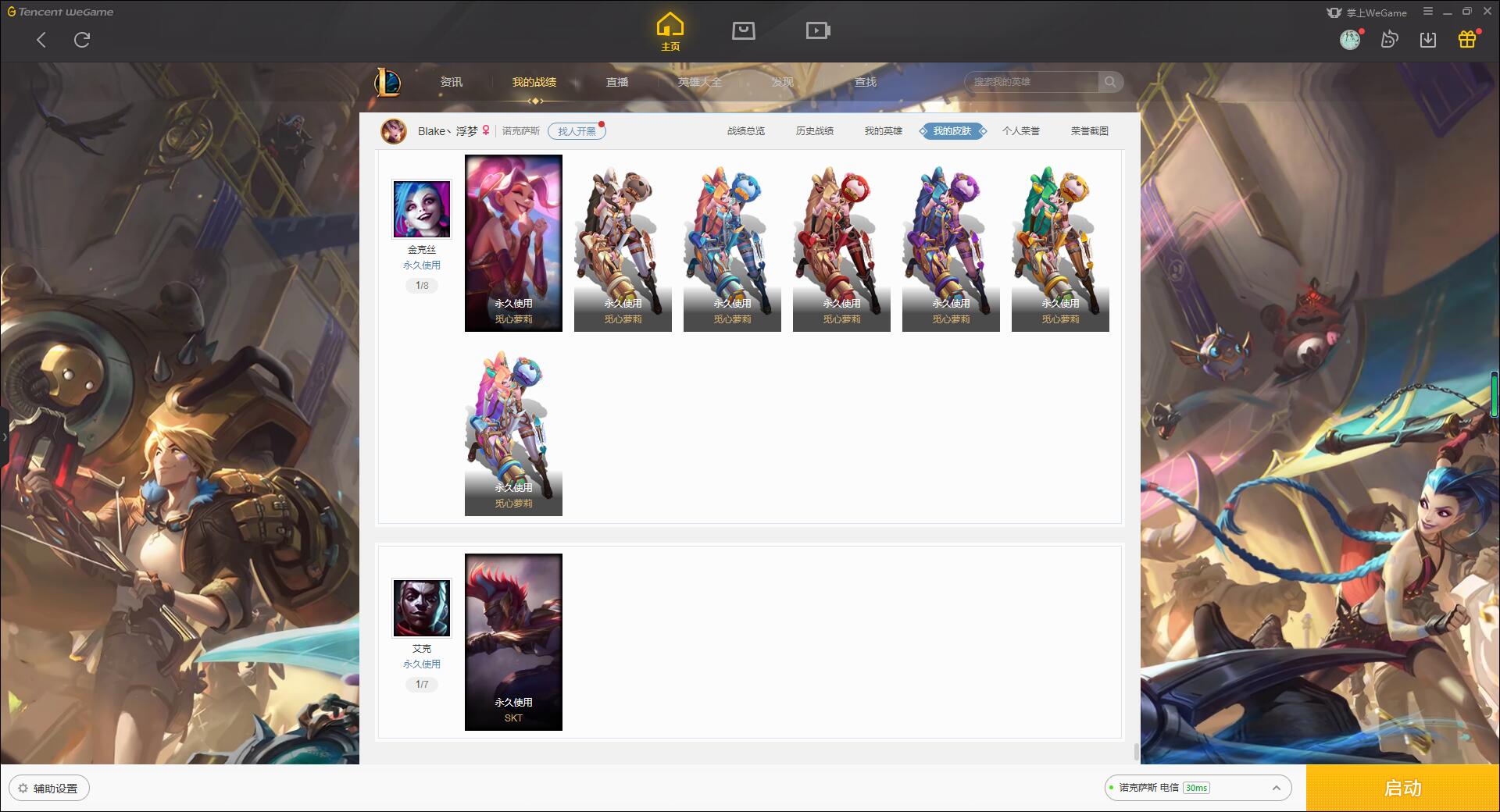Click the magnifier search icon
The height and width of the screenshot is (812, 1500).
tap(1110, 82)
